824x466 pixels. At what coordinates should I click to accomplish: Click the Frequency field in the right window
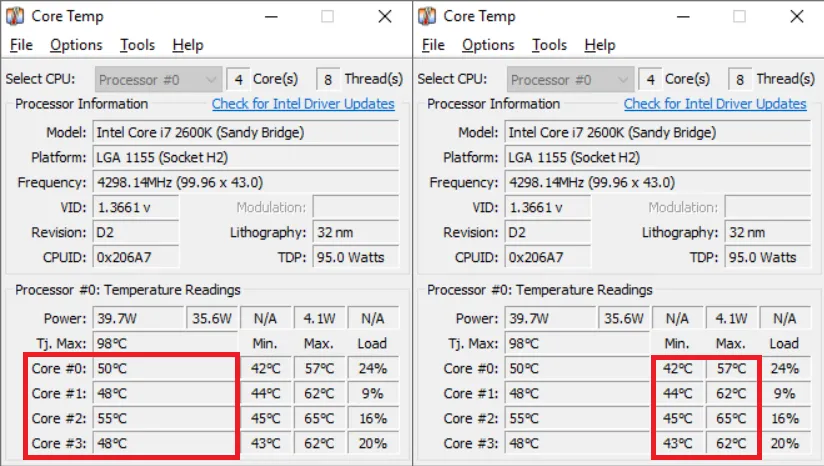coord(657,183)
